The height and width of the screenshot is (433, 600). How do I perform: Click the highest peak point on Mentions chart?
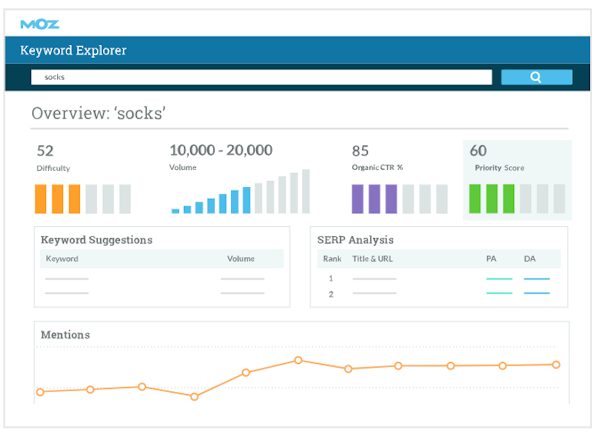[298, 360]
